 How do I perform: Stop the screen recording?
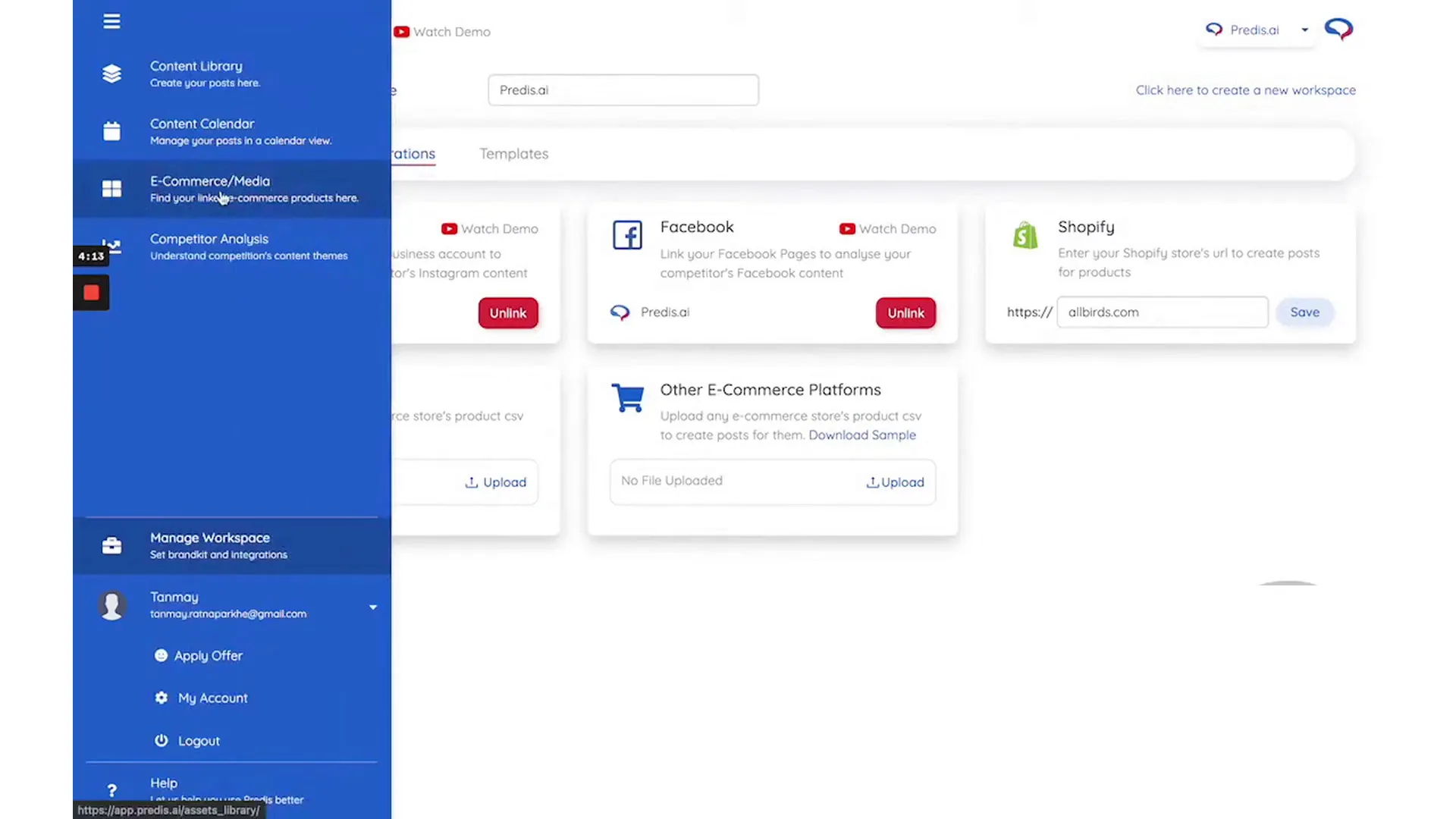(x=91, y=293)
